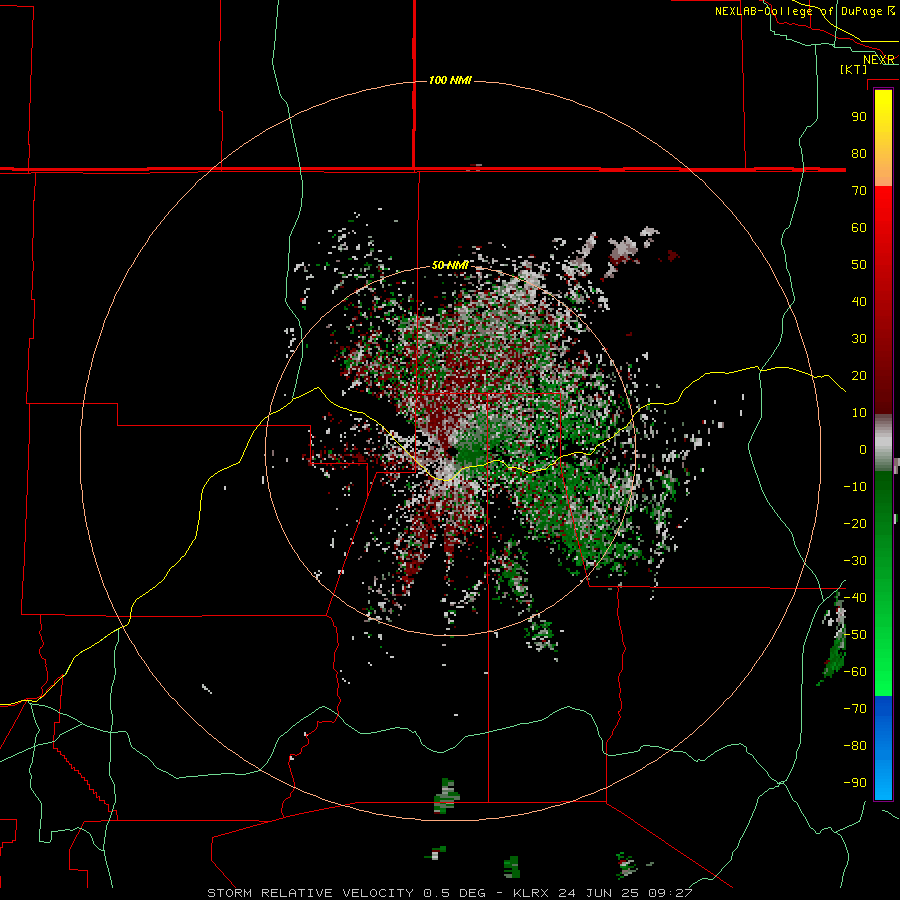Click the -70 value on velocity scale
This screenshot has width=900, height=900.
(855, 709)
